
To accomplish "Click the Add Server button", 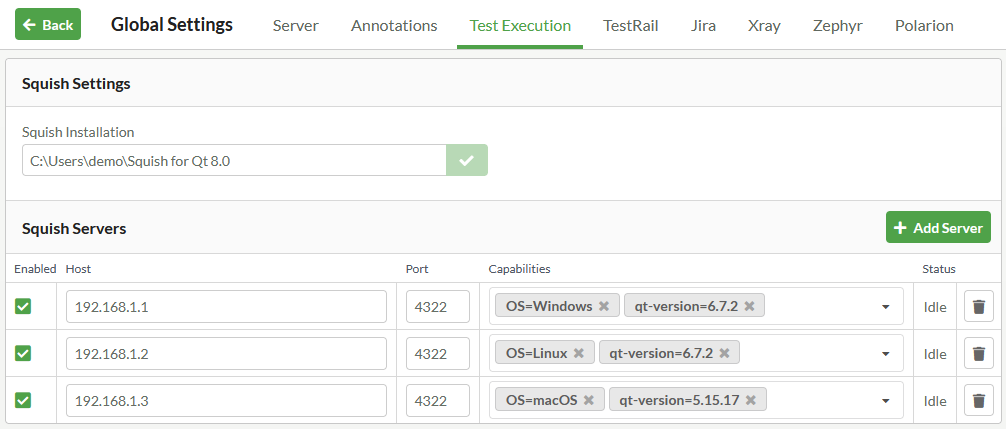I will click(x=937, y=227).
